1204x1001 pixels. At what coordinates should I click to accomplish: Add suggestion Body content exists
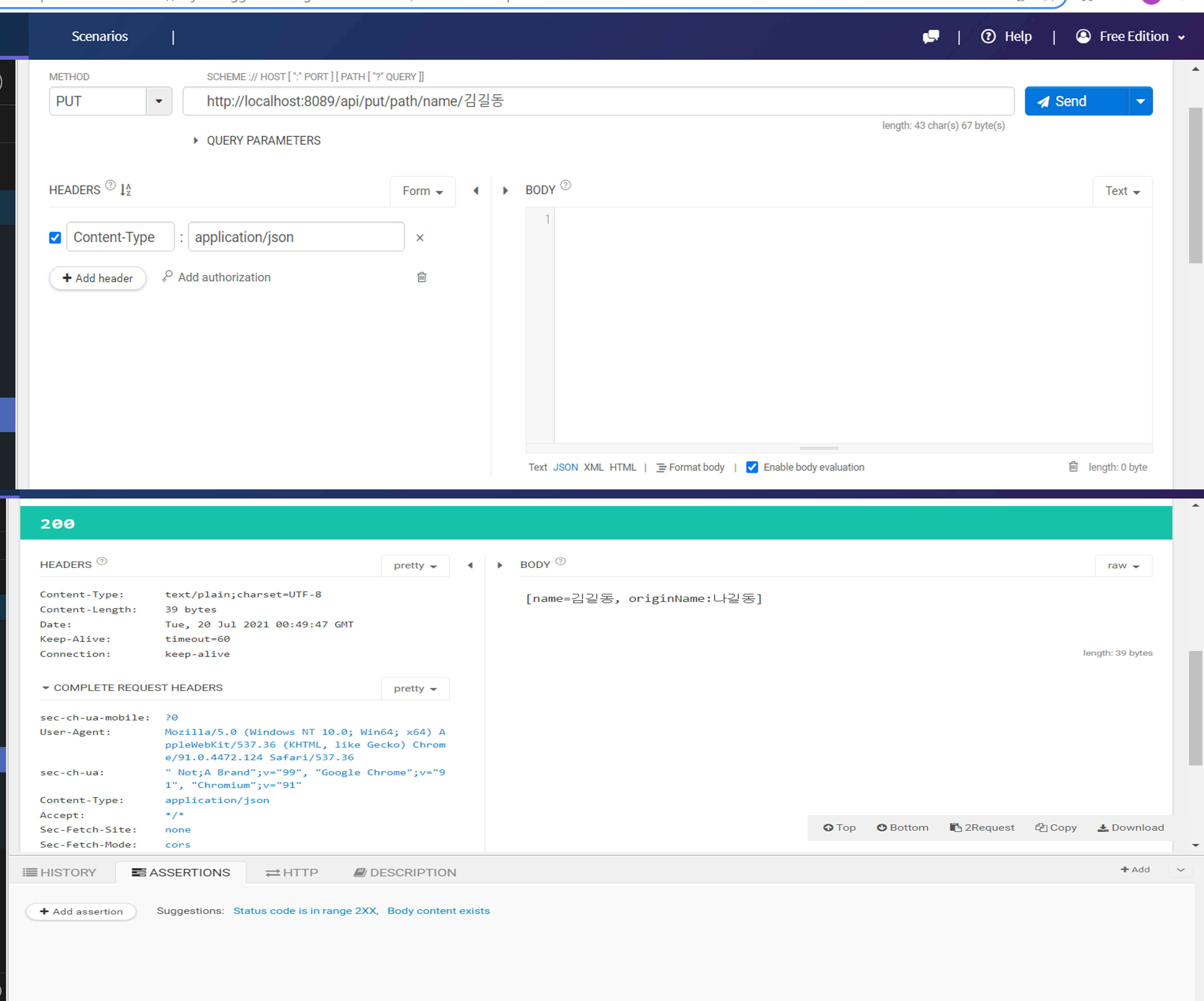(x=439, y=911)
